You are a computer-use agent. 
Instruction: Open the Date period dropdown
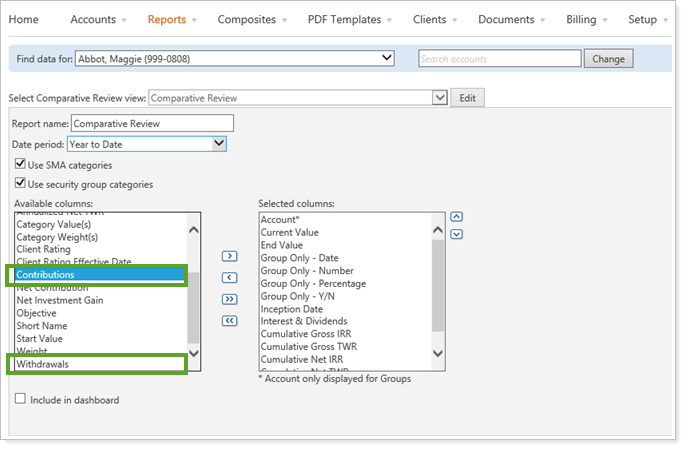219,144
